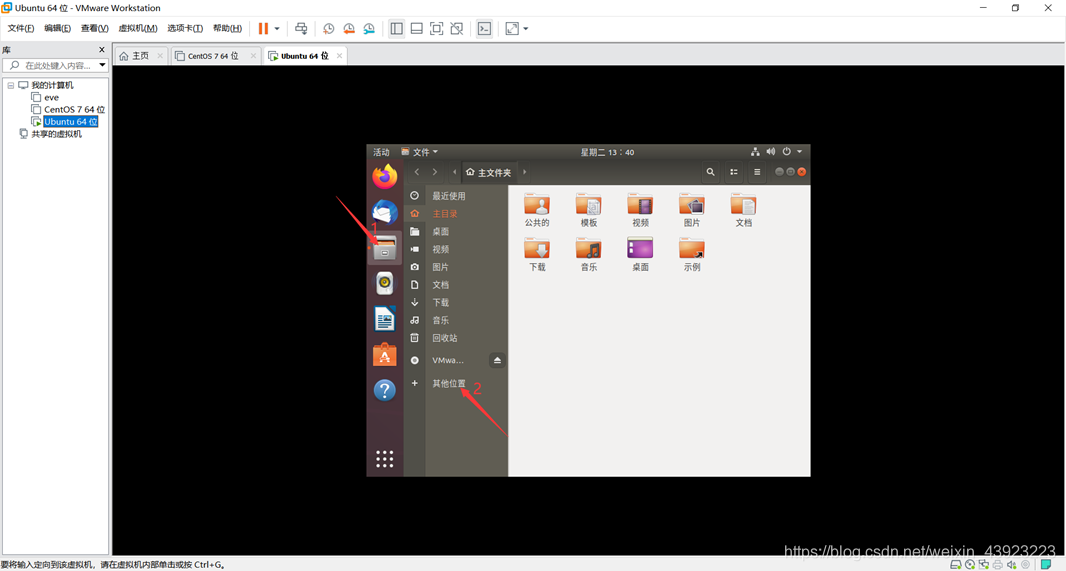The height and width of the screenshot is (571, 1066).
Task: Collapse the 我的计算机 tree node
Action: pos(11,86)
